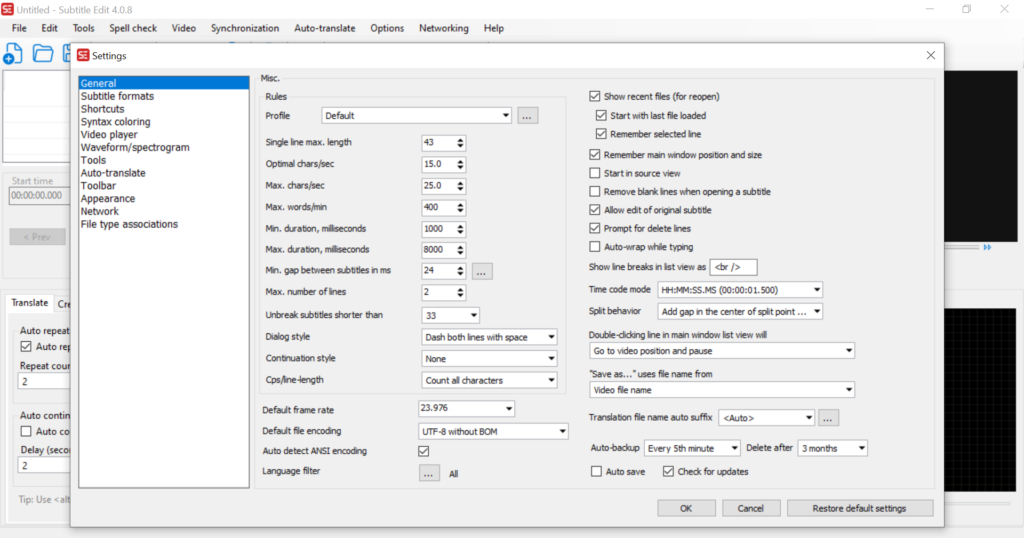Click the Restore default settings button
This screenshot has height=538, width=1024.
860,508
